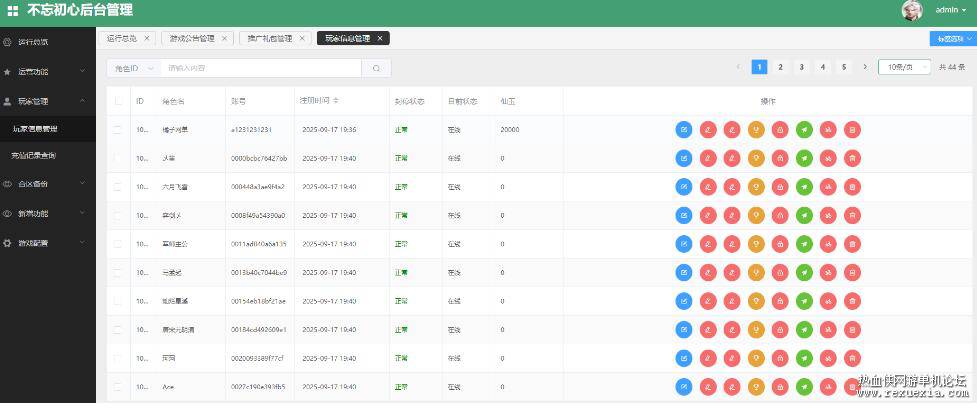This screenshot has width=977, height=408.
Task: Click orange icon in Ace row
Action: [756, 387]
